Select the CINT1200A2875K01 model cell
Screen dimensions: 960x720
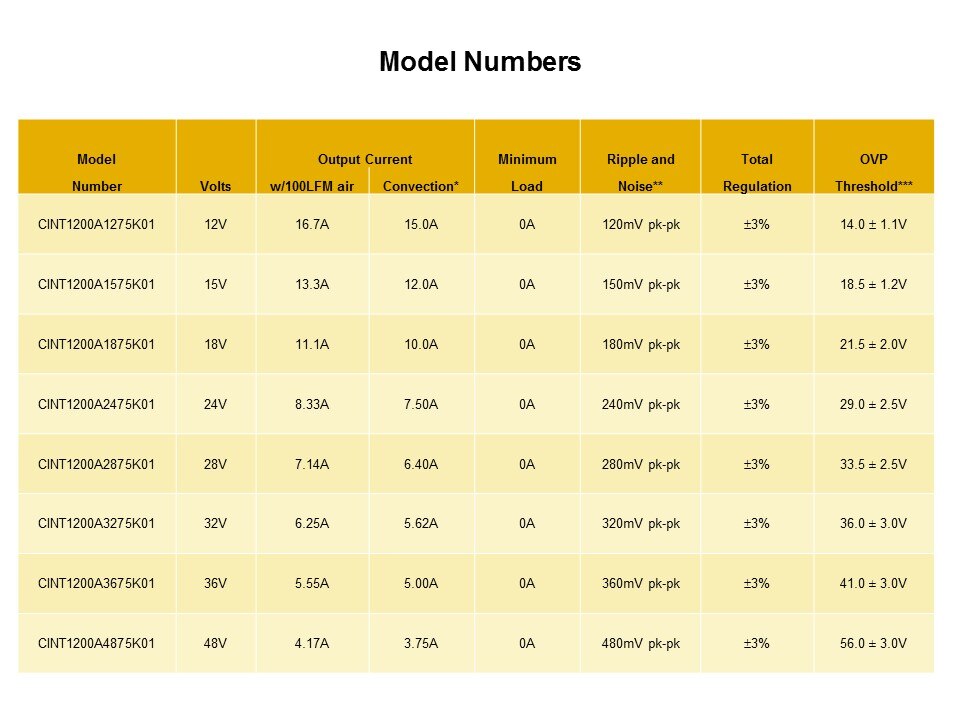point(96,464)
